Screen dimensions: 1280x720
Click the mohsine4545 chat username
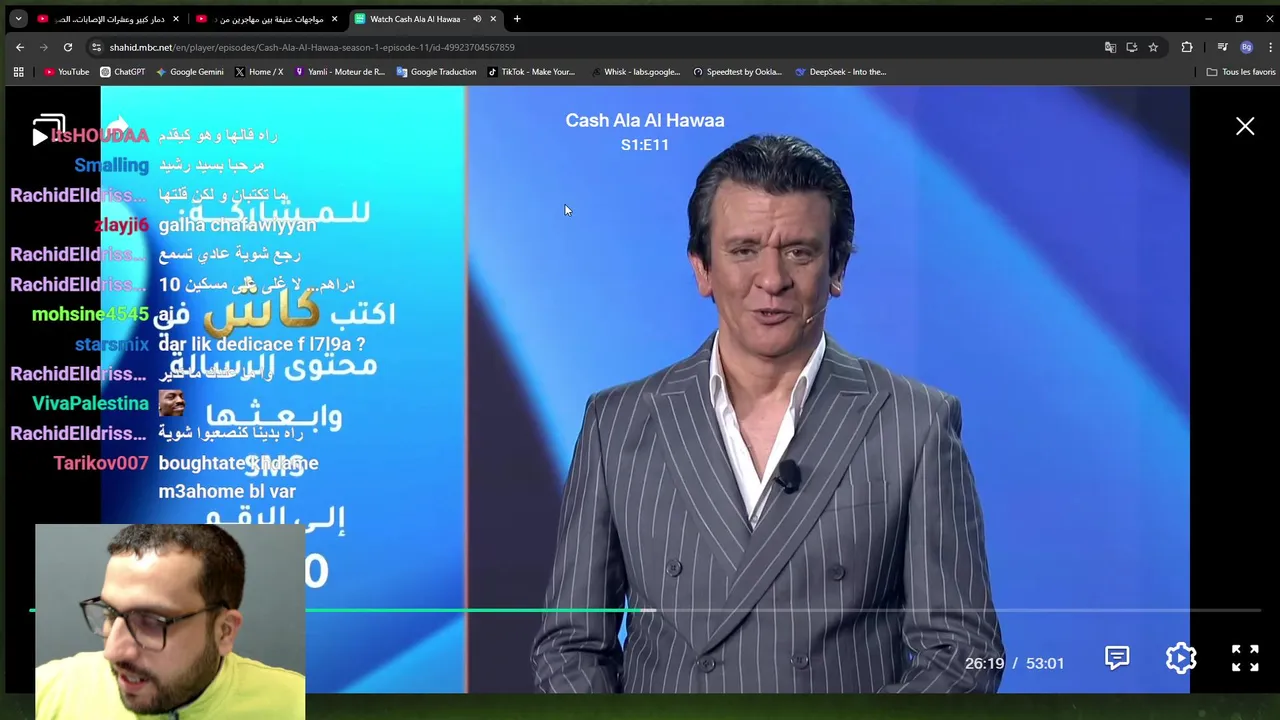(90, 314)
